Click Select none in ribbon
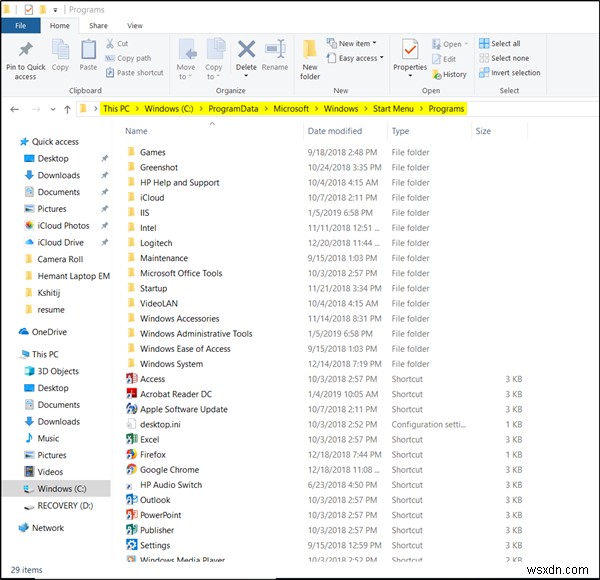The width and height of the screenshot is (600, 580). click(504, 58)
